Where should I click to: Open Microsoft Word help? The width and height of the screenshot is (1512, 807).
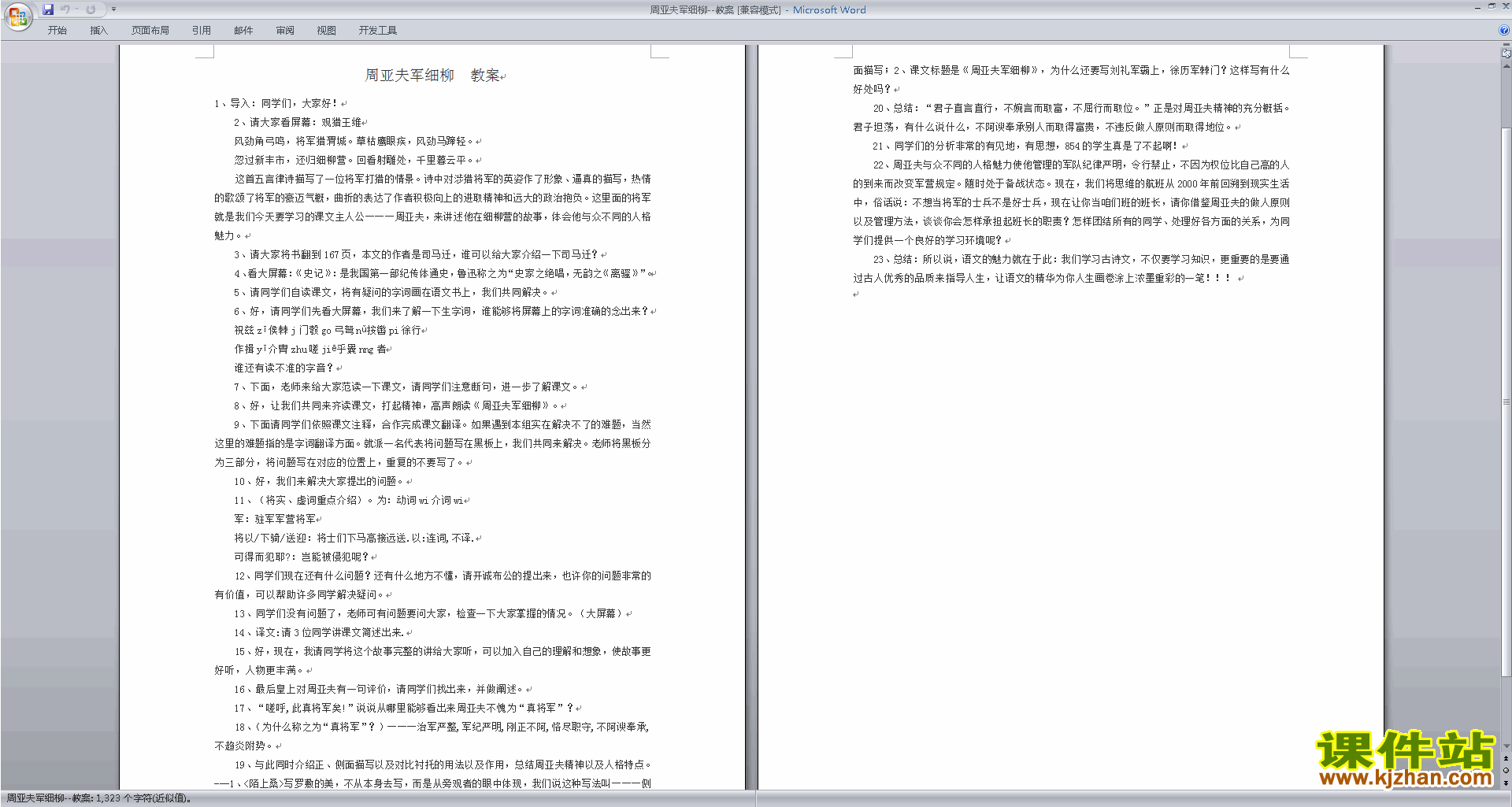click(1504, 31)
